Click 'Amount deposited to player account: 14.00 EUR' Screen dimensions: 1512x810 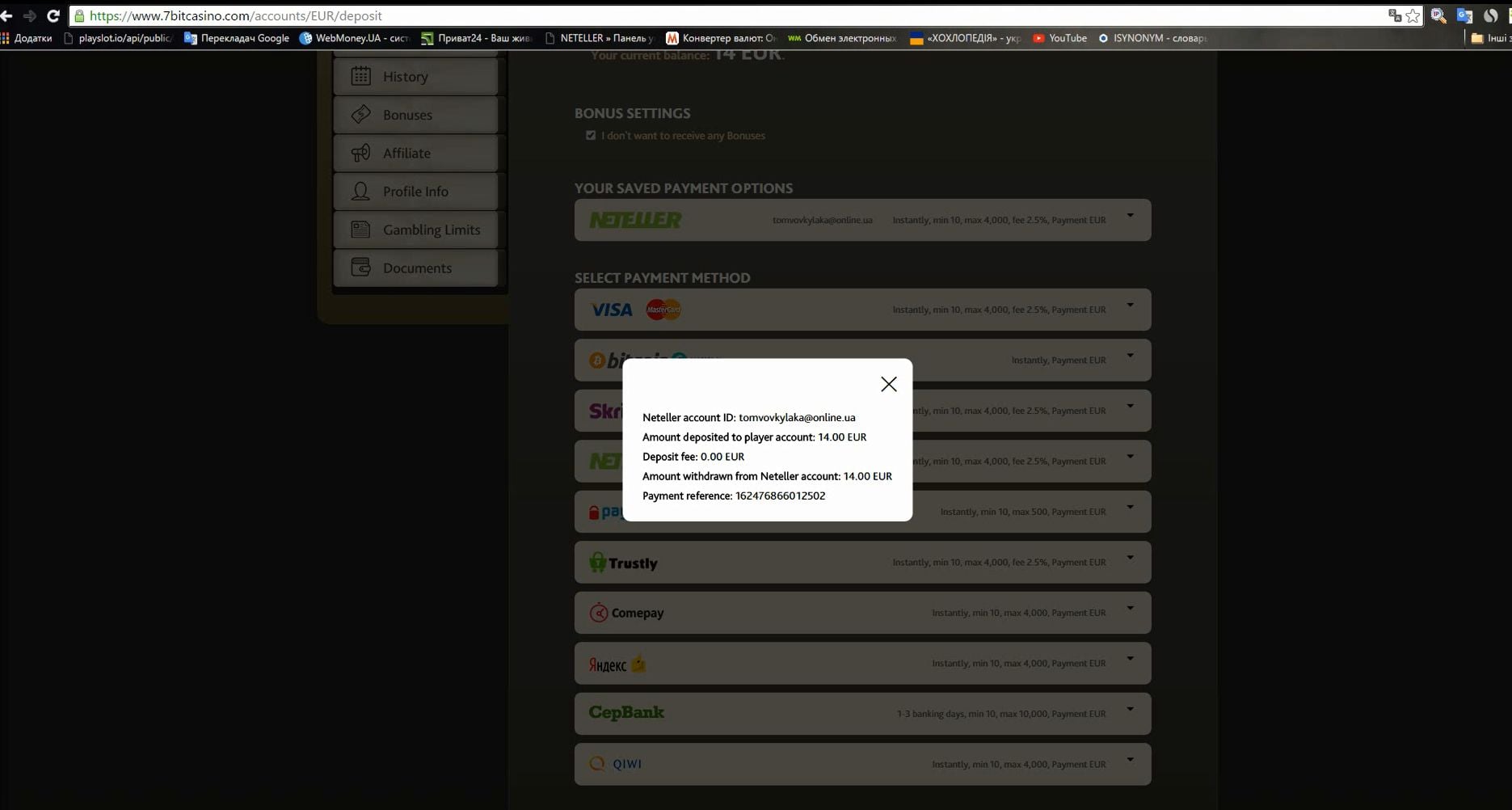tap(754, 437)
